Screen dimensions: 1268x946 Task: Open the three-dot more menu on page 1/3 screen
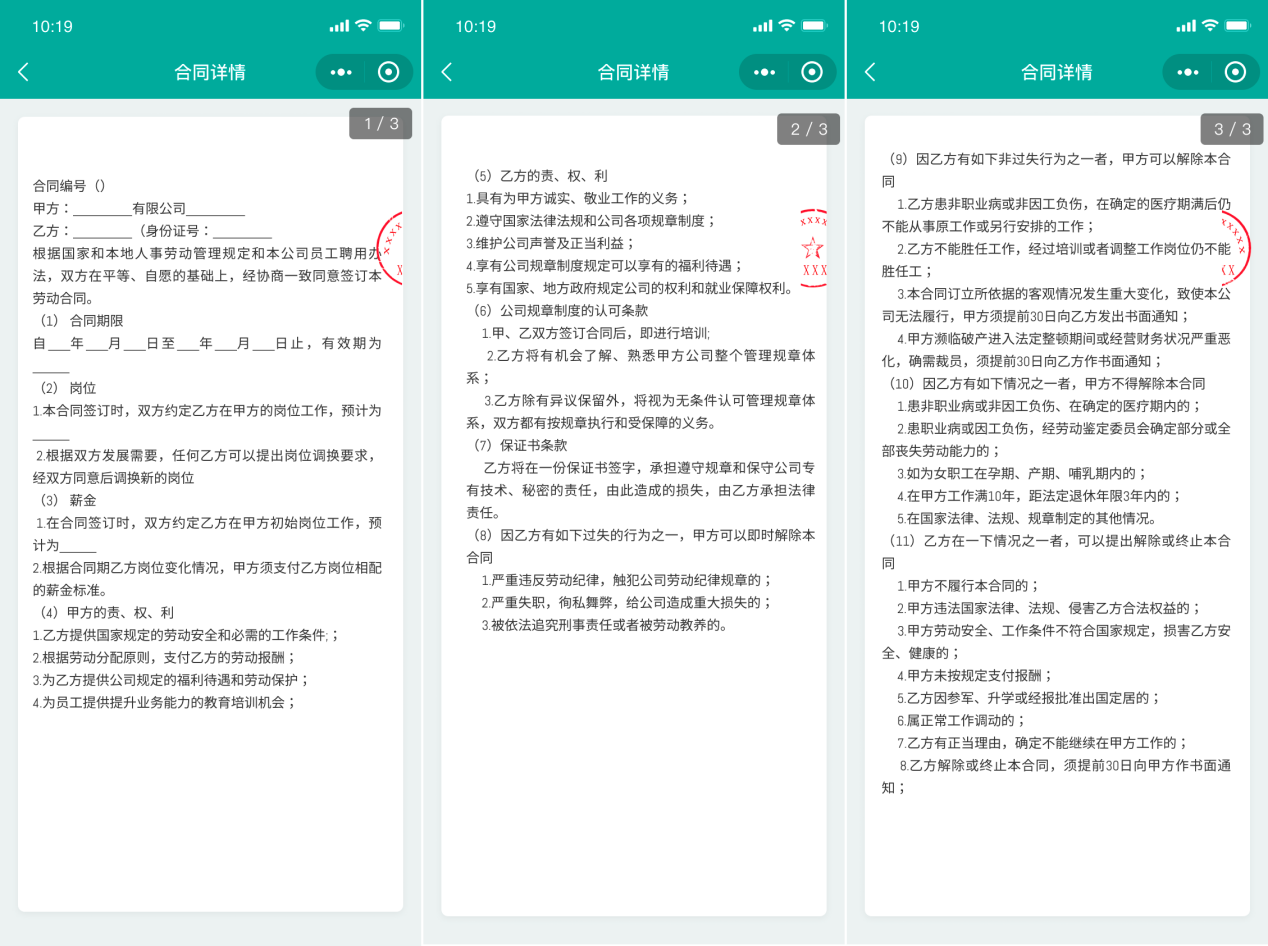pos(341,72)
